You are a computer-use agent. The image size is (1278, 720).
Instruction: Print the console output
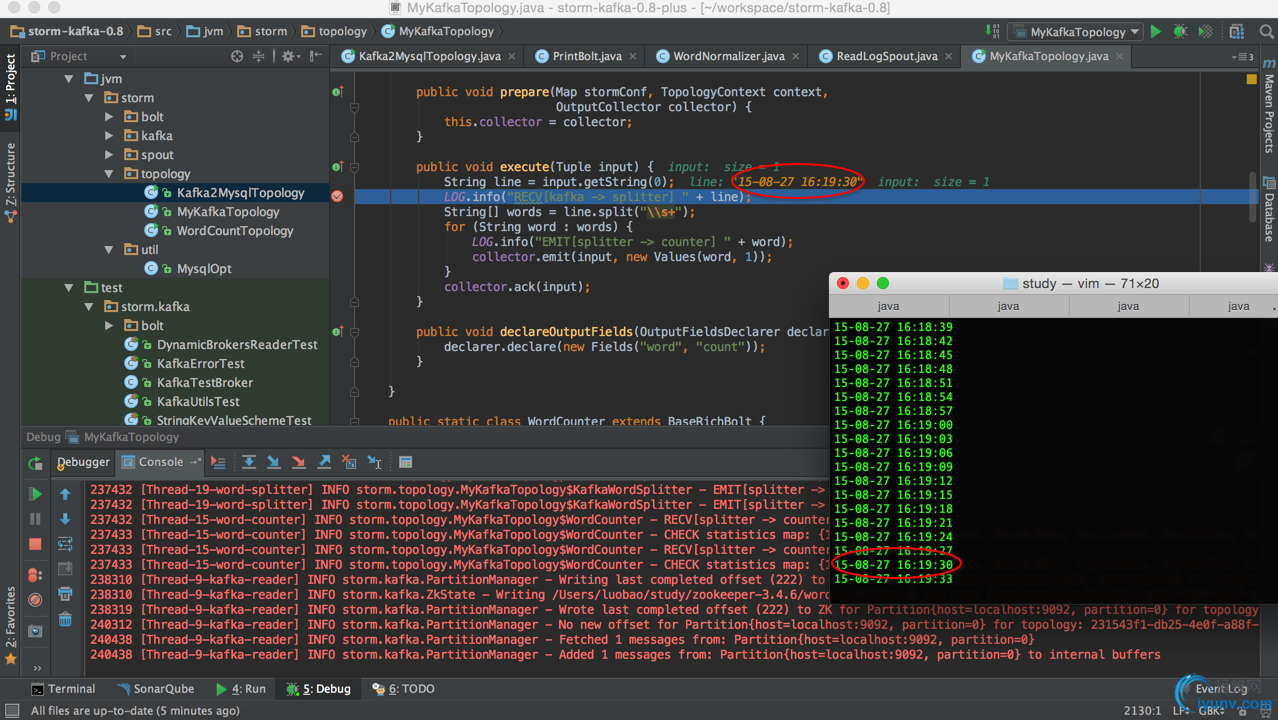coord(65,594)
